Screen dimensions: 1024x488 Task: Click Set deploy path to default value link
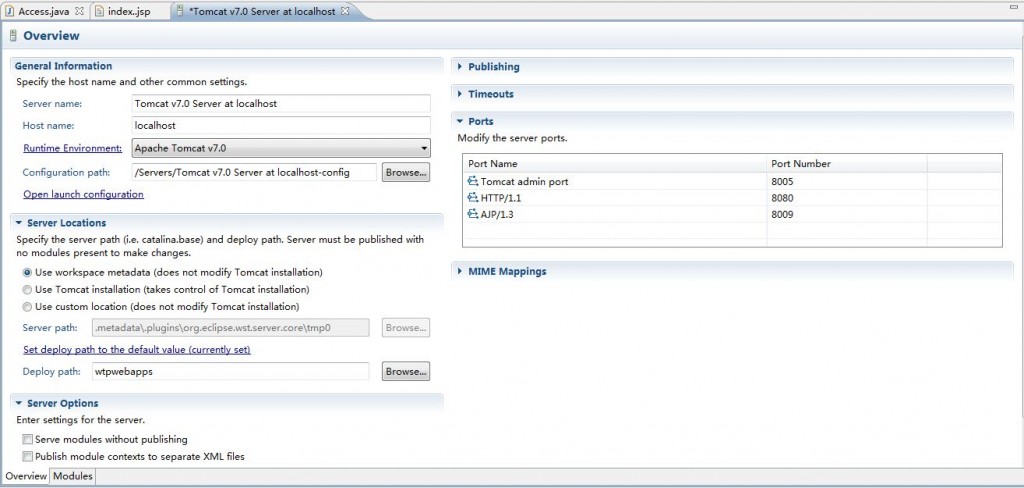[x=137, y=350]
